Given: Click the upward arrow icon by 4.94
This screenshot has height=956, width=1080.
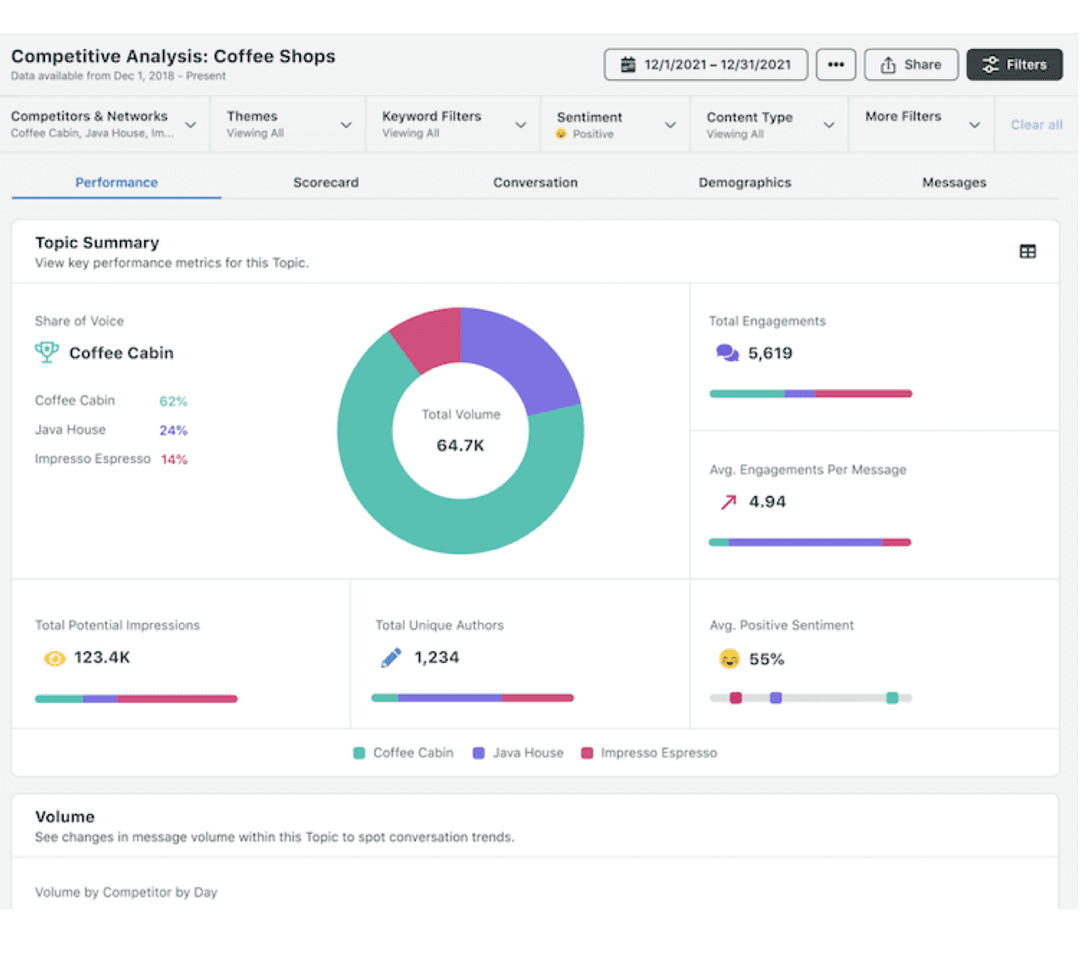Looking at the screenshot, I should coord(728,502).
